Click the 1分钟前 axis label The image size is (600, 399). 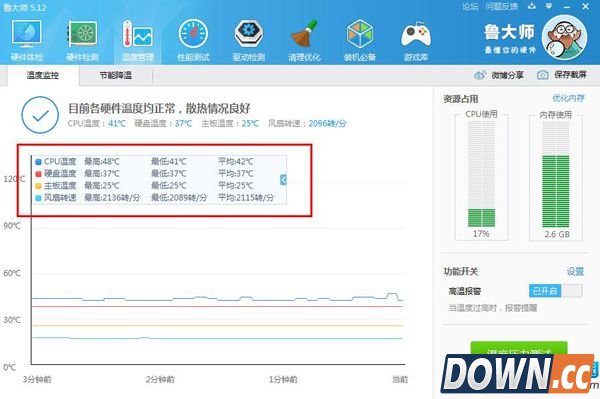pos(283,379)
